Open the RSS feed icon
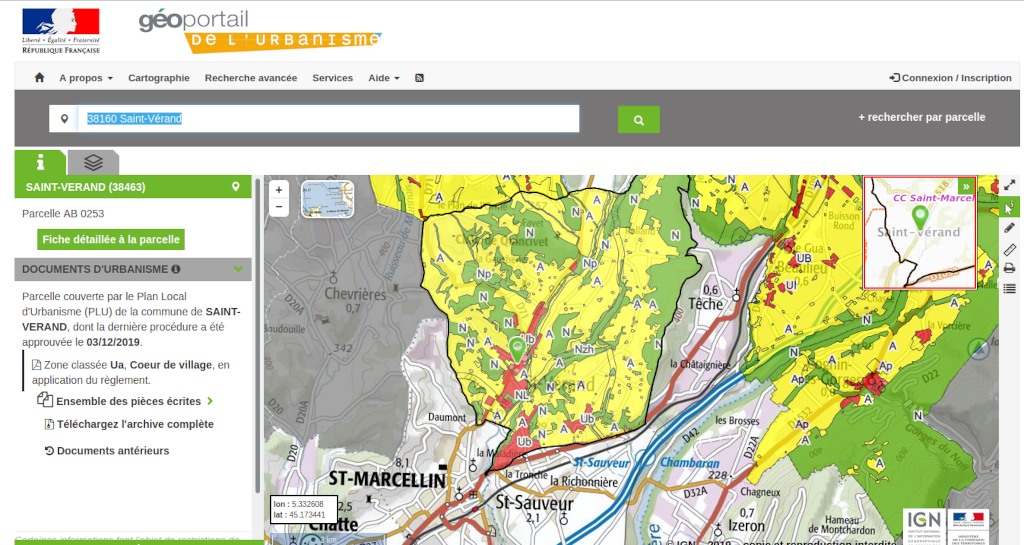 (419, 78)
